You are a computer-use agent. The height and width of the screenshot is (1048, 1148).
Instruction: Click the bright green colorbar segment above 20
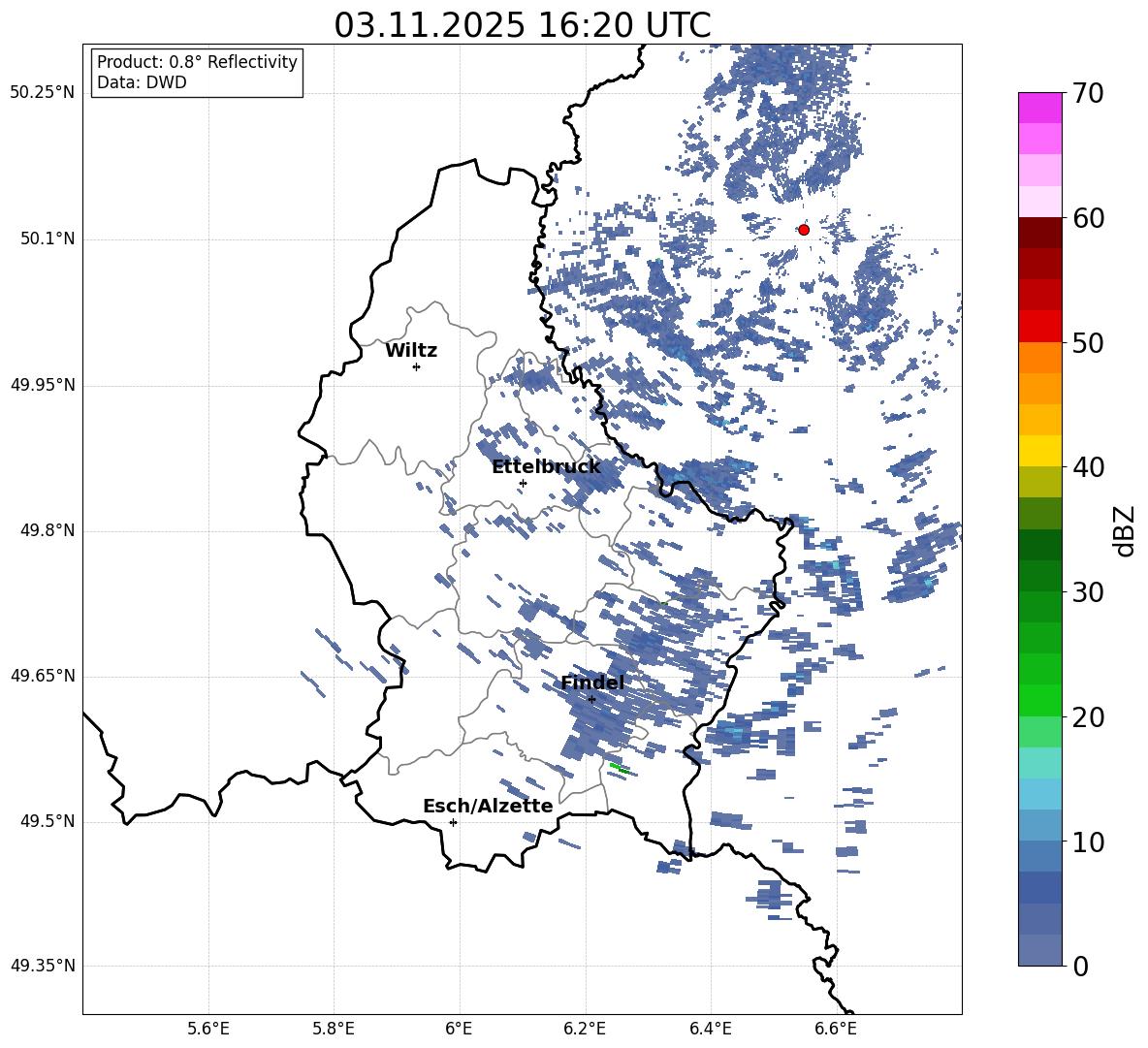pyautogui.click(x=1039, y=700)
